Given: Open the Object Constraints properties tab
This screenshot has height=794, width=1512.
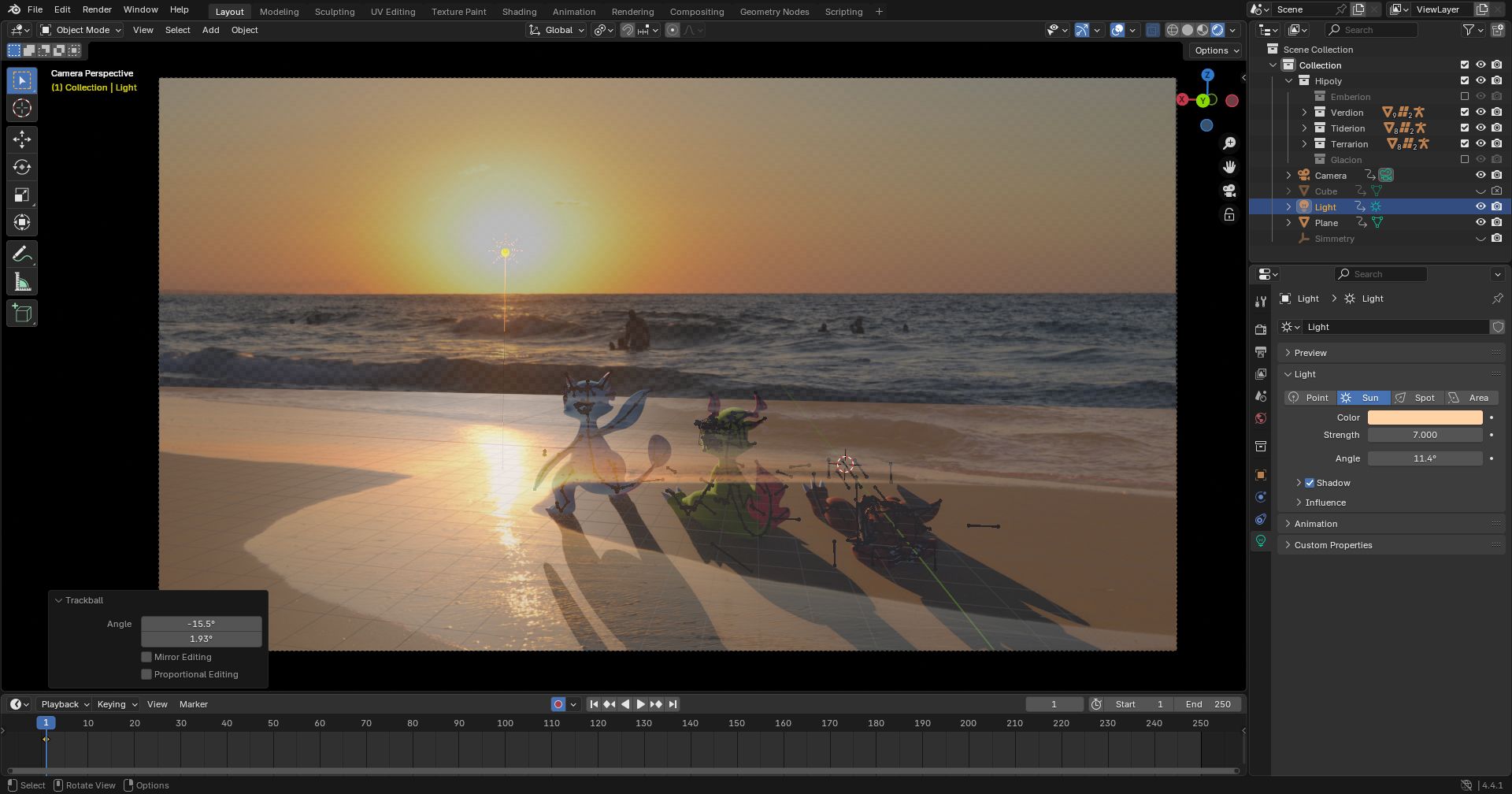Looking at the screenshot, I should 1261,519.
